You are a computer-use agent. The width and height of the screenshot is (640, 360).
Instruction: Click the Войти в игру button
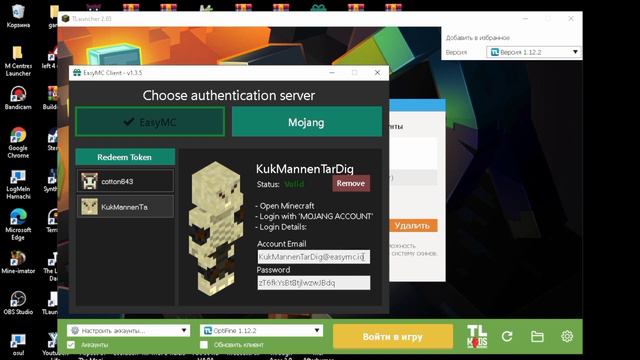coord(393,337)
